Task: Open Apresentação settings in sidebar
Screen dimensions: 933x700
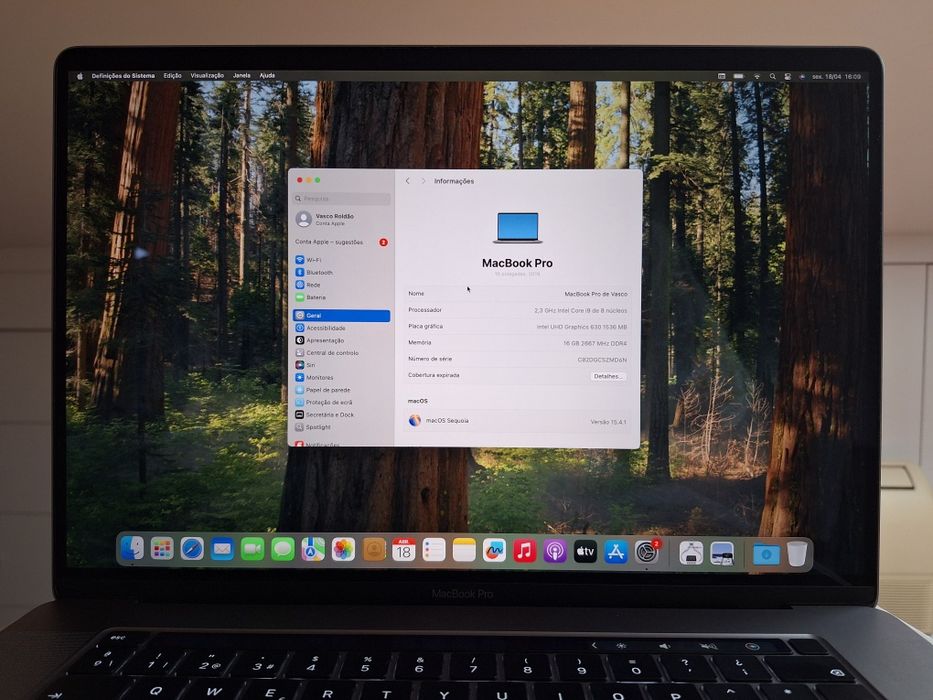Action: pyautogui.click(x=342, y=340)
